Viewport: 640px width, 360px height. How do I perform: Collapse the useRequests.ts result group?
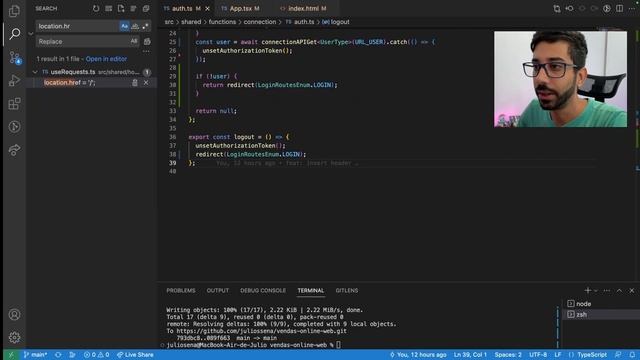pyautogui.click(x=35, y=72)
